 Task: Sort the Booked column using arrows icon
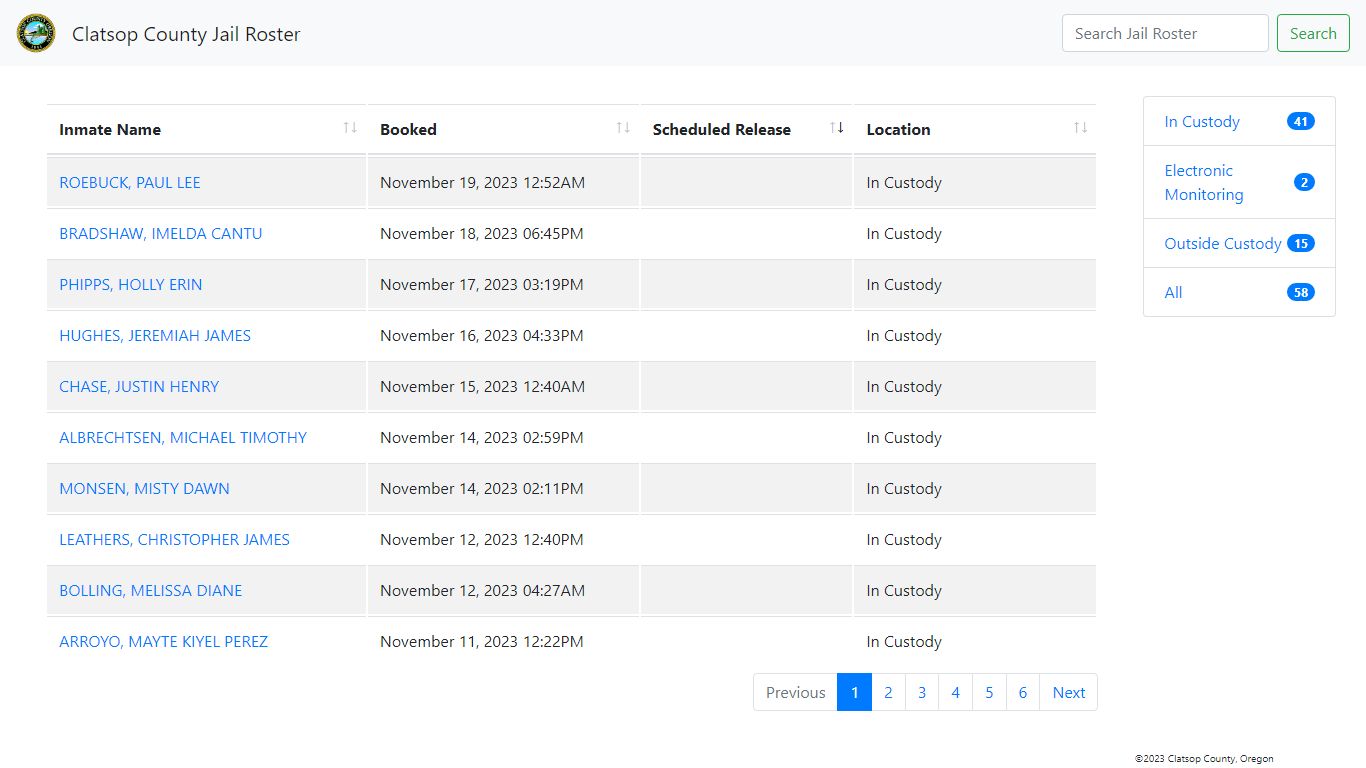tap(623, 128)
